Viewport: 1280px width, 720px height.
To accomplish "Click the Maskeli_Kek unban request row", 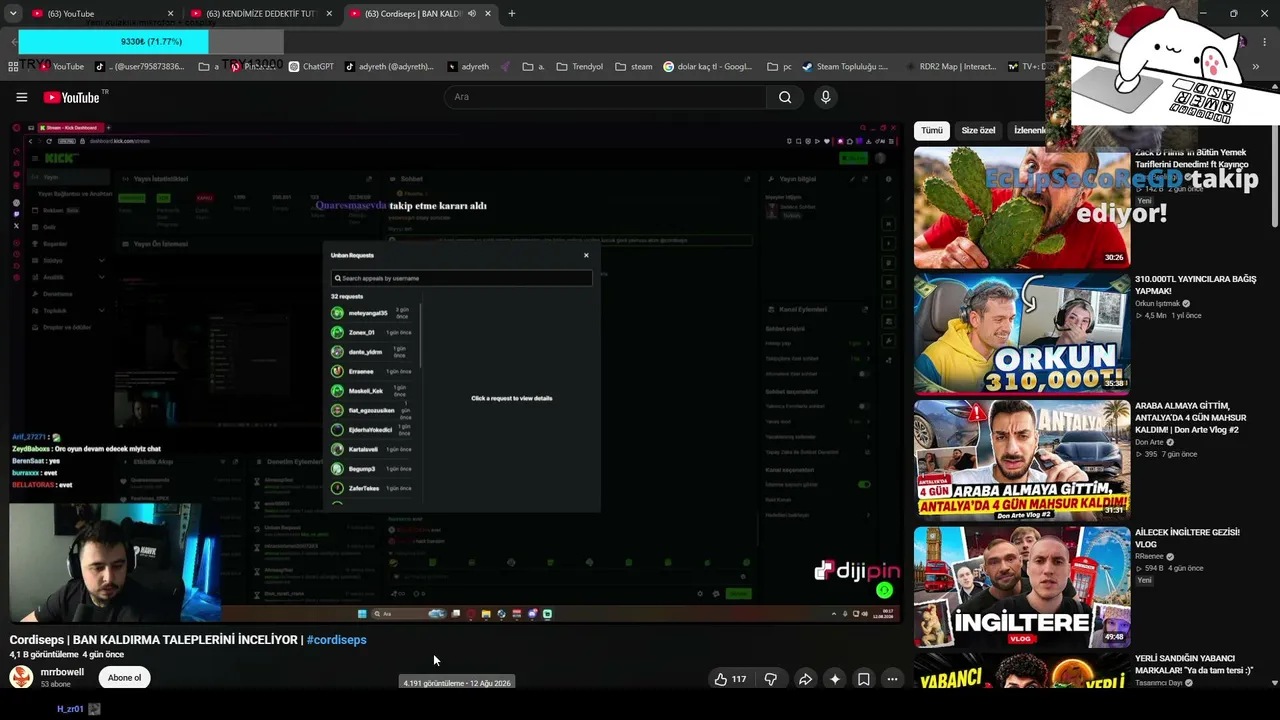I will point(373,391).
